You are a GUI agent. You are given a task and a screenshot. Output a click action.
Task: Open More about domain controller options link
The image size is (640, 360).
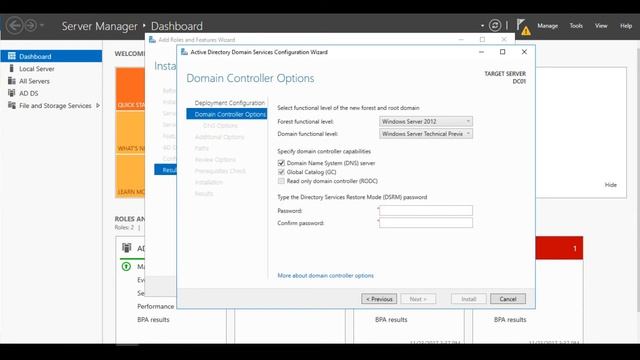coord(325,276)
